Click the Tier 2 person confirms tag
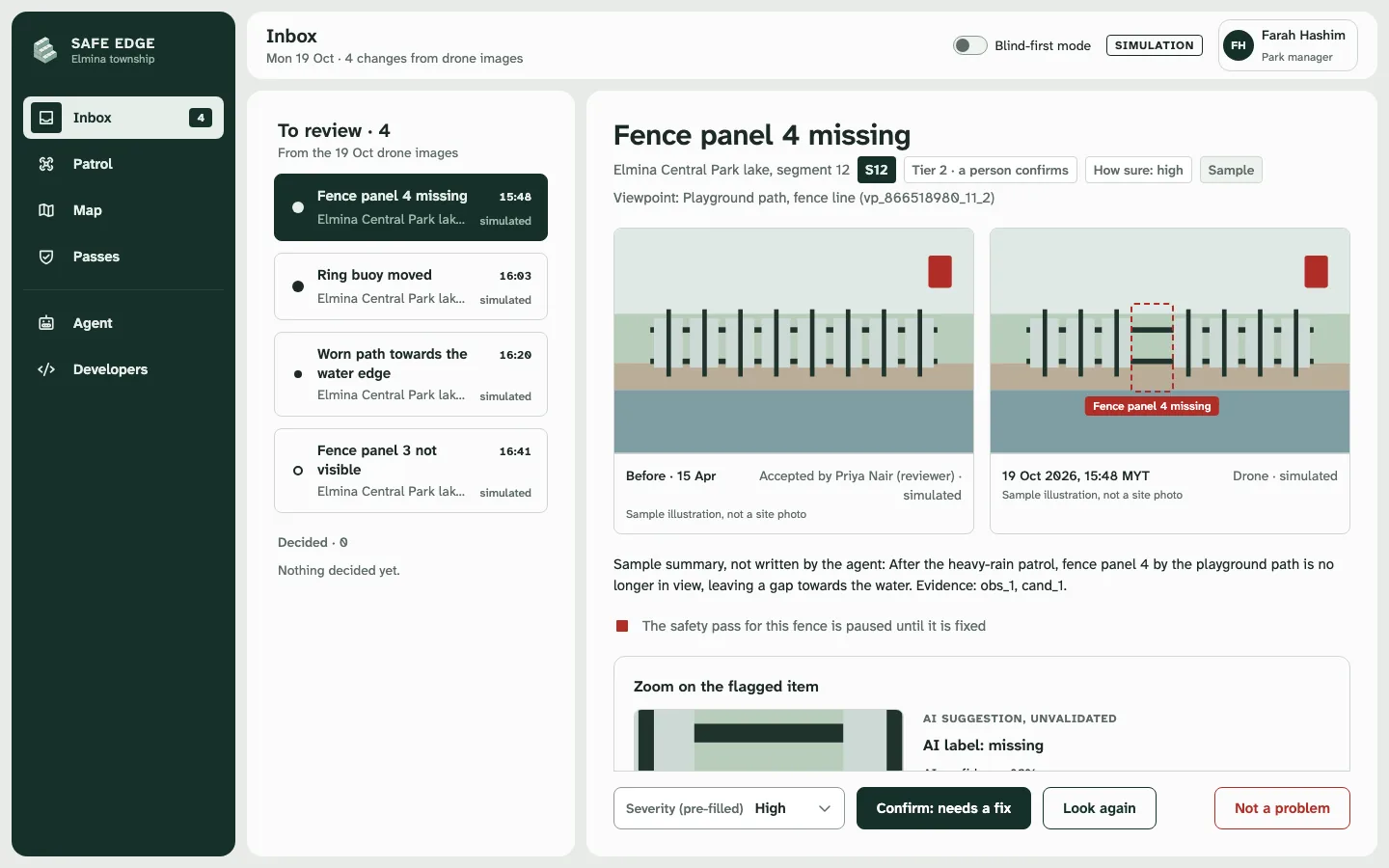The image size is (1389, 868). coord(990,170)
